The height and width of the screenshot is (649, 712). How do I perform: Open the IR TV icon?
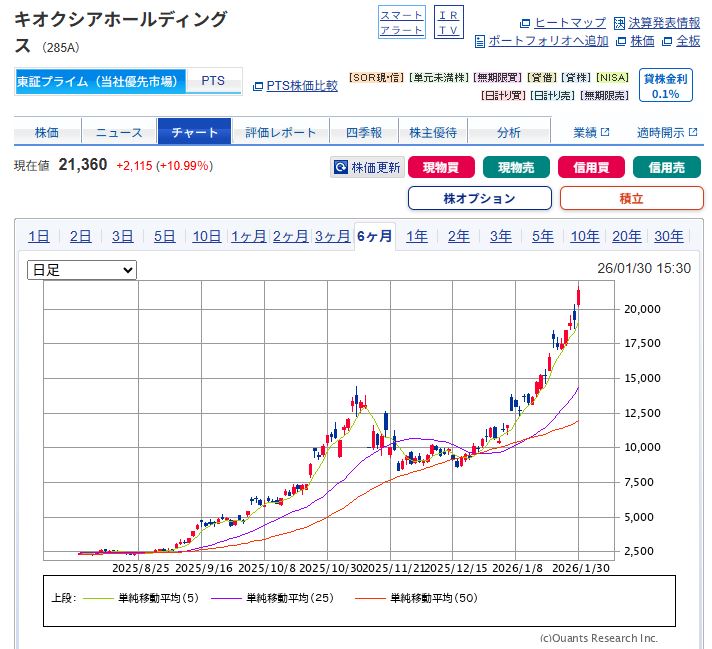[x=449, y=22]
